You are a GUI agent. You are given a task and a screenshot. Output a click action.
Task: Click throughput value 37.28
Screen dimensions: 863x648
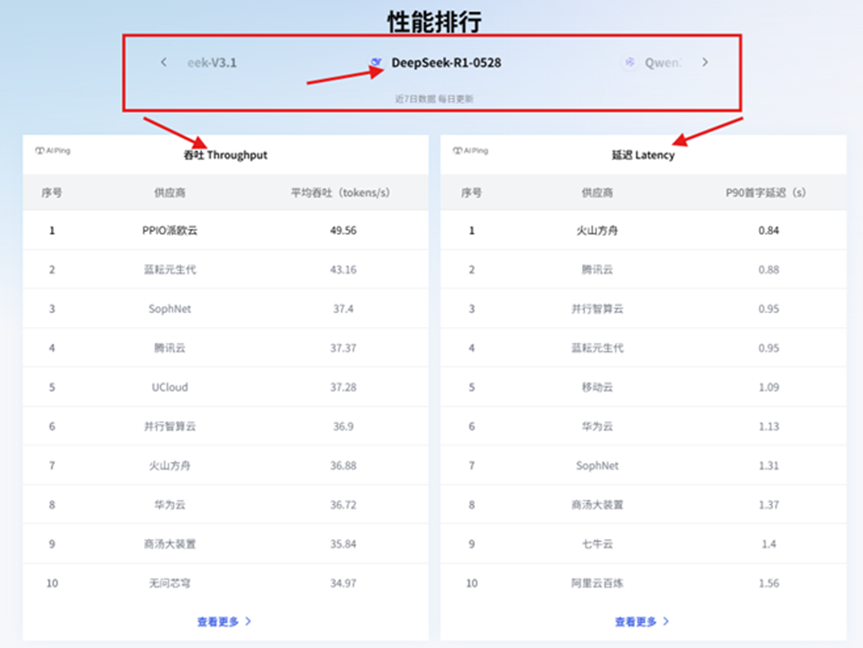343,387
